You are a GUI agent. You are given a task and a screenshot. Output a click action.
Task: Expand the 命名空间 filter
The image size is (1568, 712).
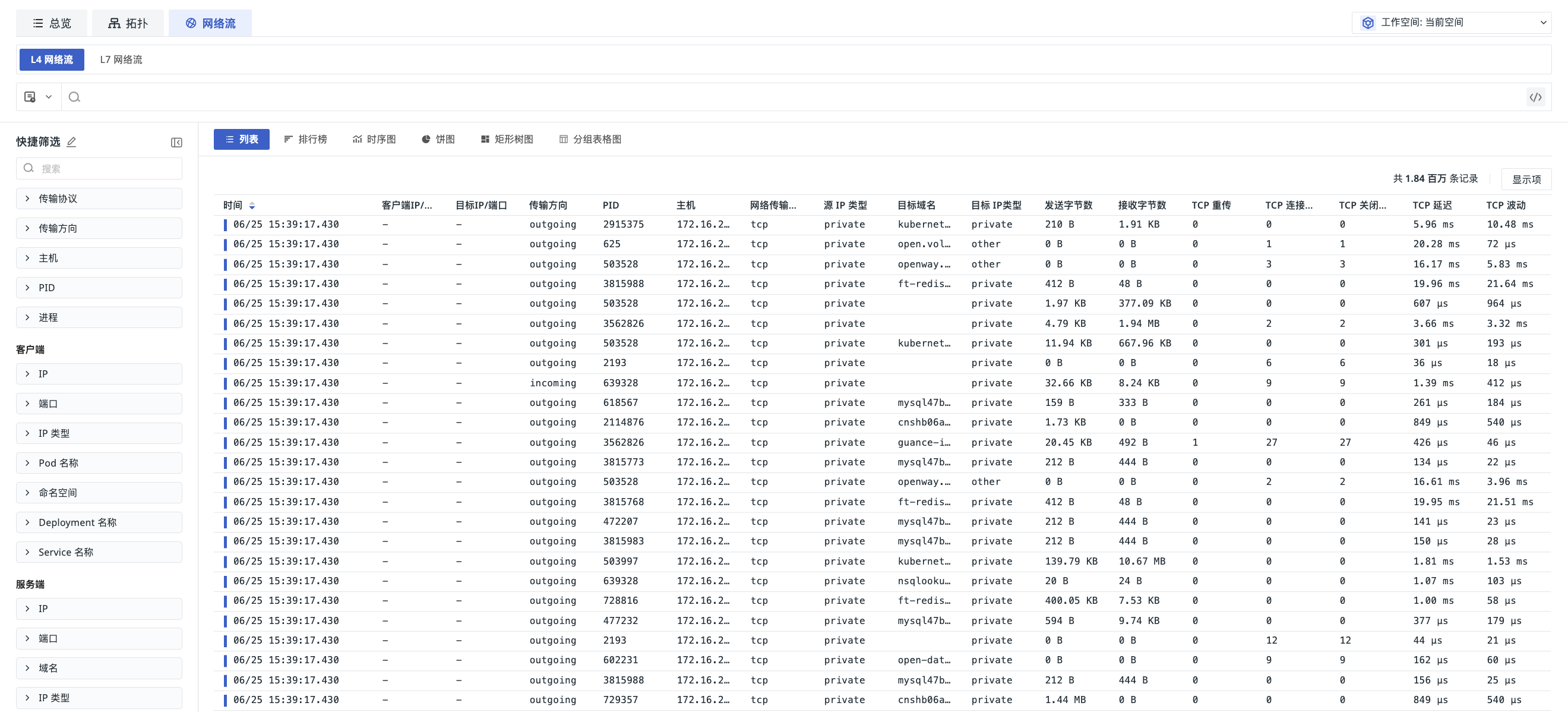click(99, 493)
